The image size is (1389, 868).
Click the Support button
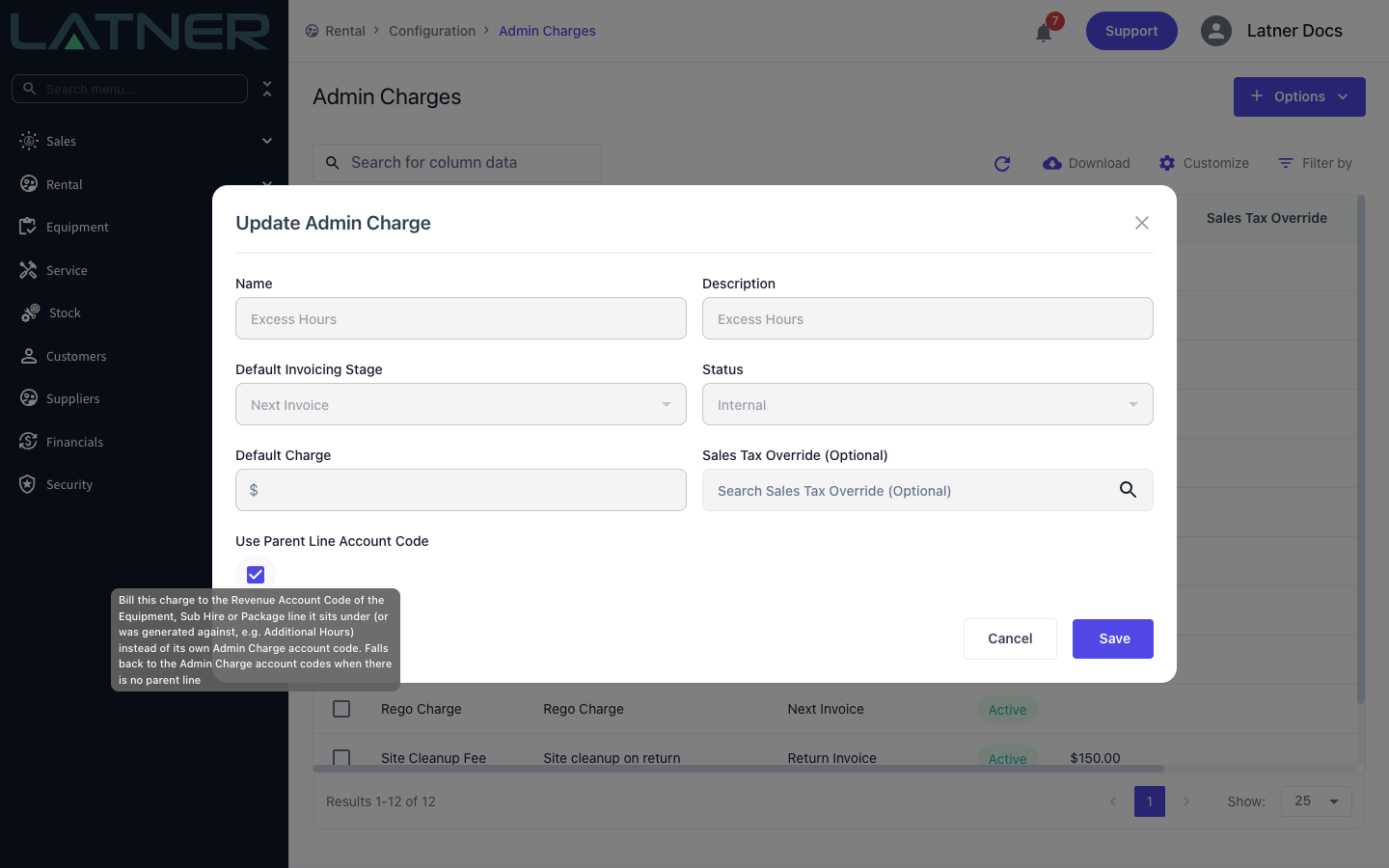pyautogui.click(x=1131, y=31)
